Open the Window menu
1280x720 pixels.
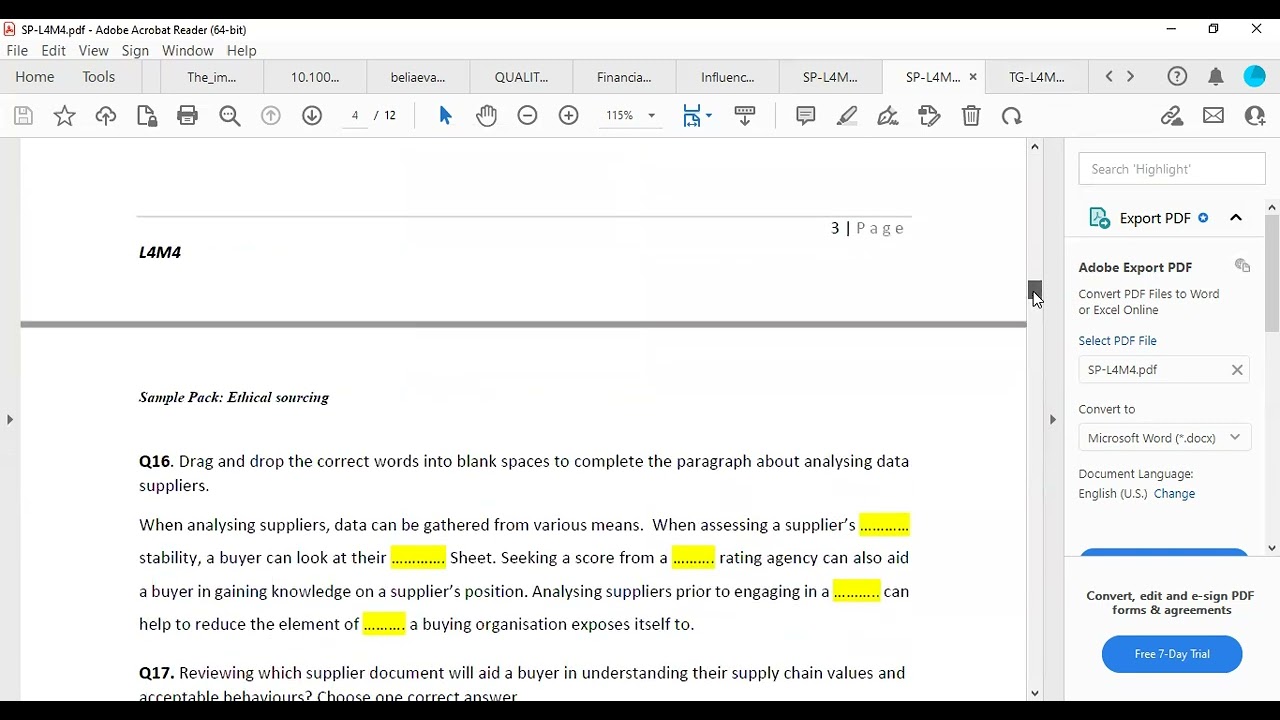[x=188, y=50]
